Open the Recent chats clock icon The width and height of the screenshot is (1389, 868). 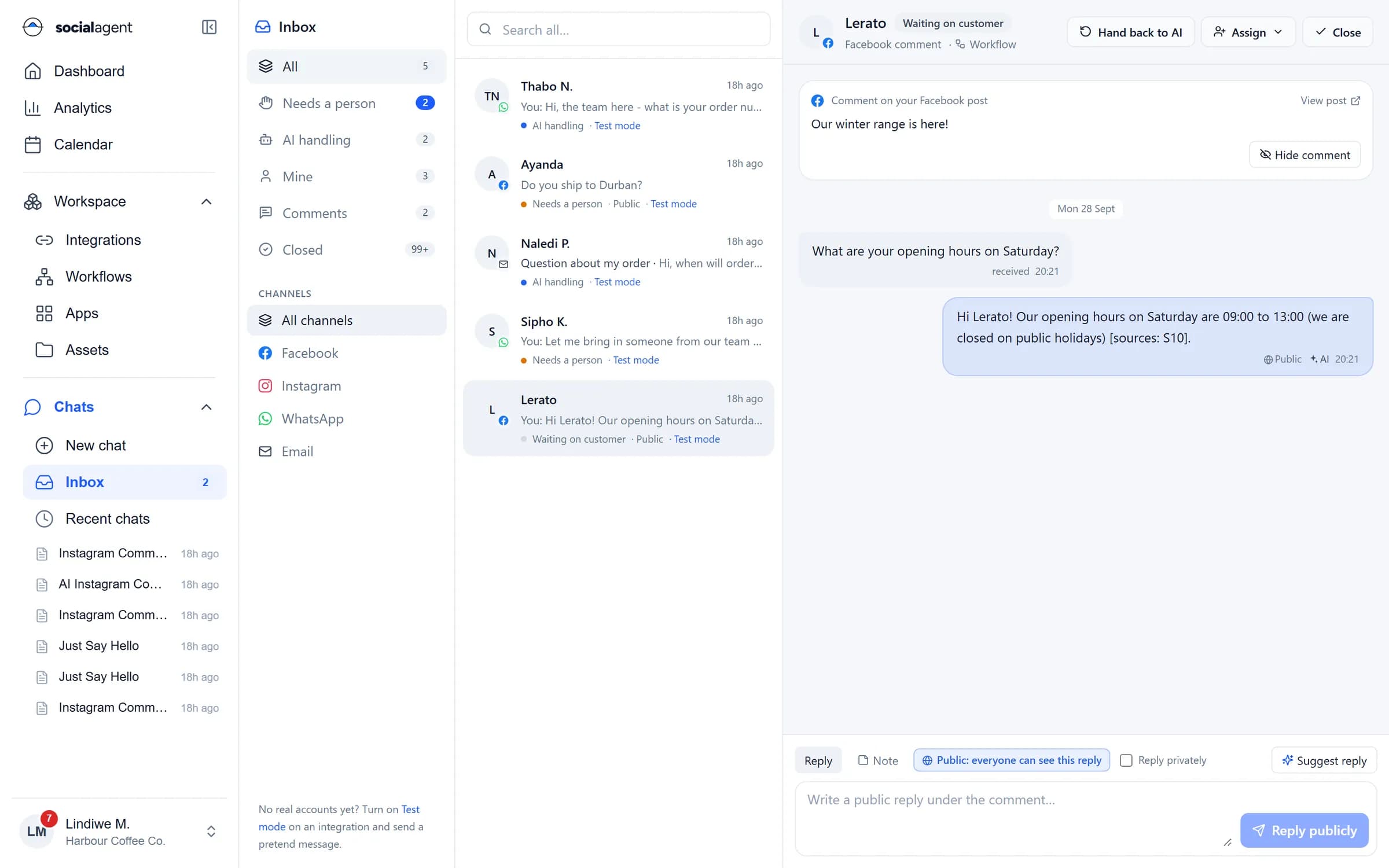tap(45, 518)
